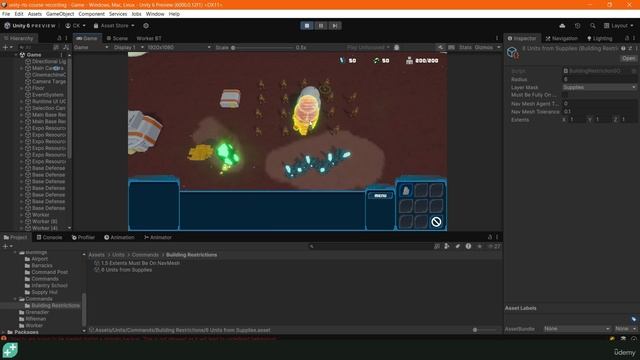Click the Pause button in toolbar
The width and height of the screenshot is (640, 360).
click(x=321, y=26)
